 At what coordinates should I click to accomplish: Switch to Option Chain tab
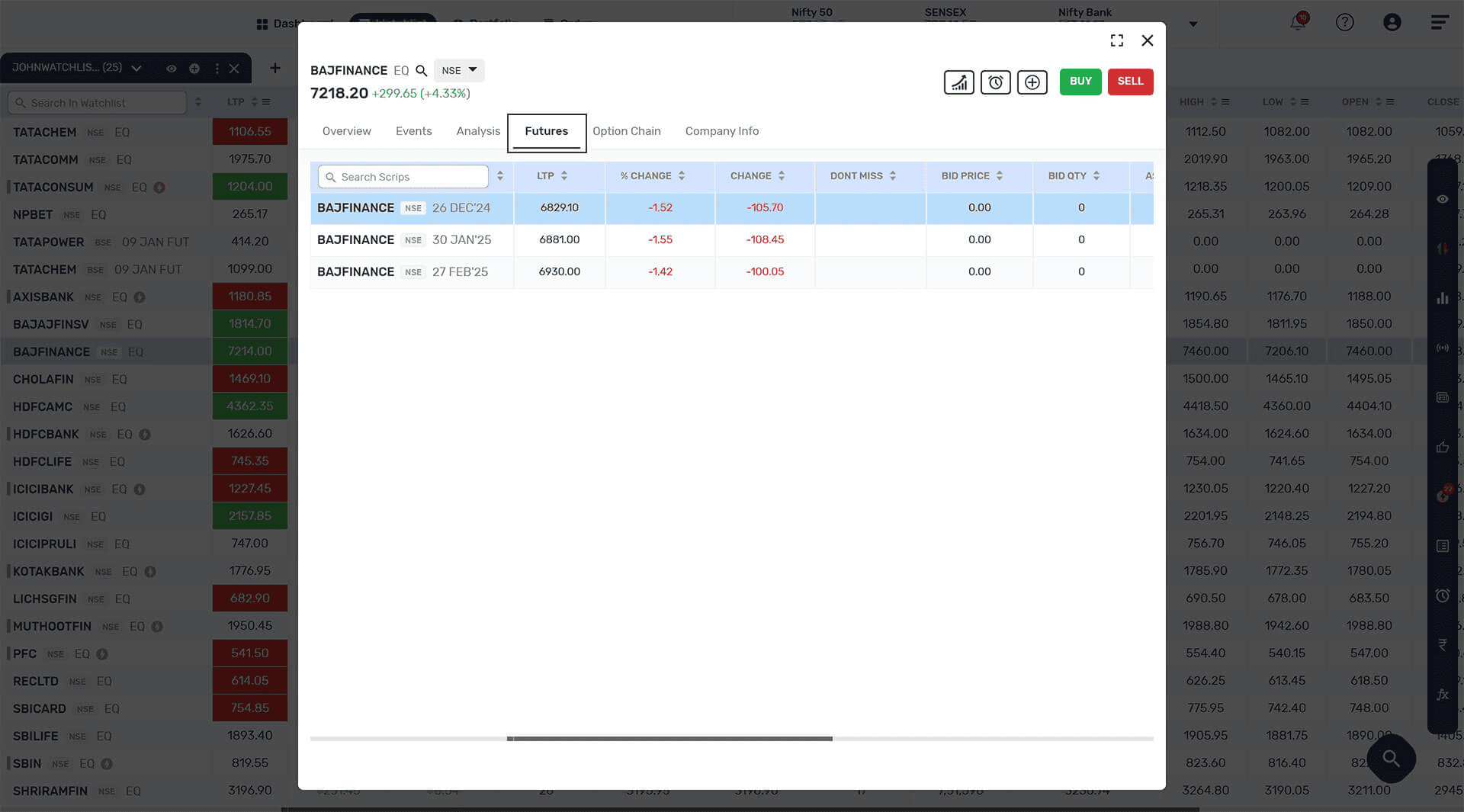tap(626, 131)
